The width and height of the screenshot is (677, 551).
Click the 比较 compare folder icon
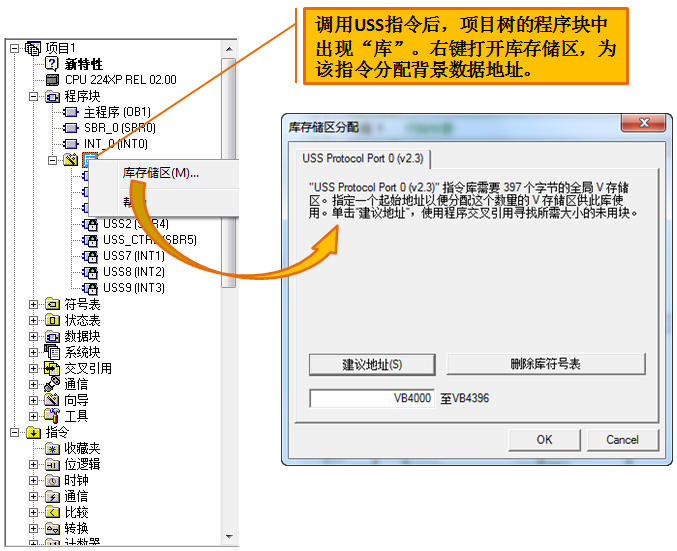click(52, 513)
